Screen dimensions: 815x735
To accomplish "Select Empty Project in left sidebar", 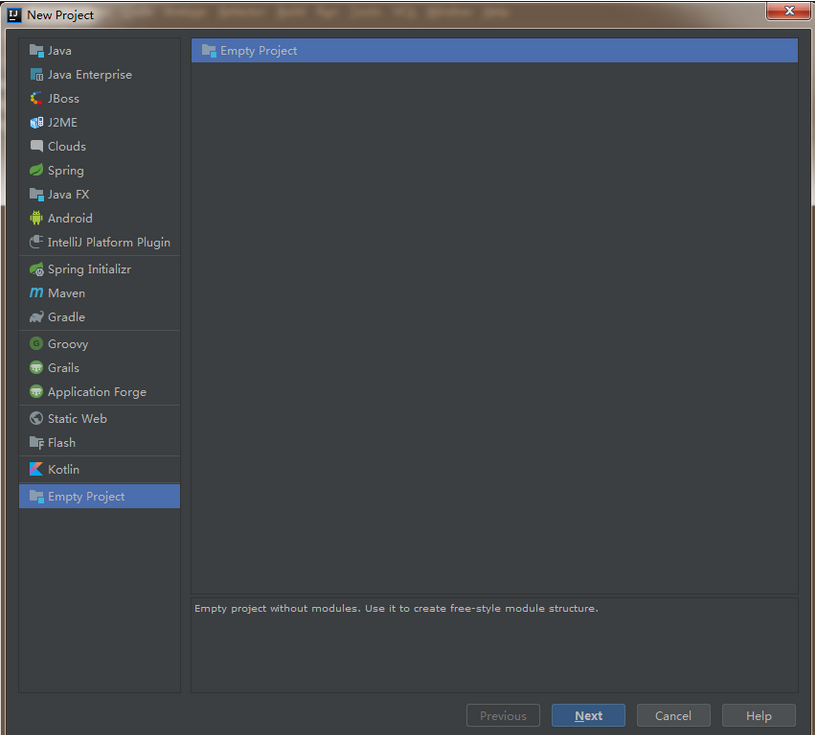I will point(99,496).
